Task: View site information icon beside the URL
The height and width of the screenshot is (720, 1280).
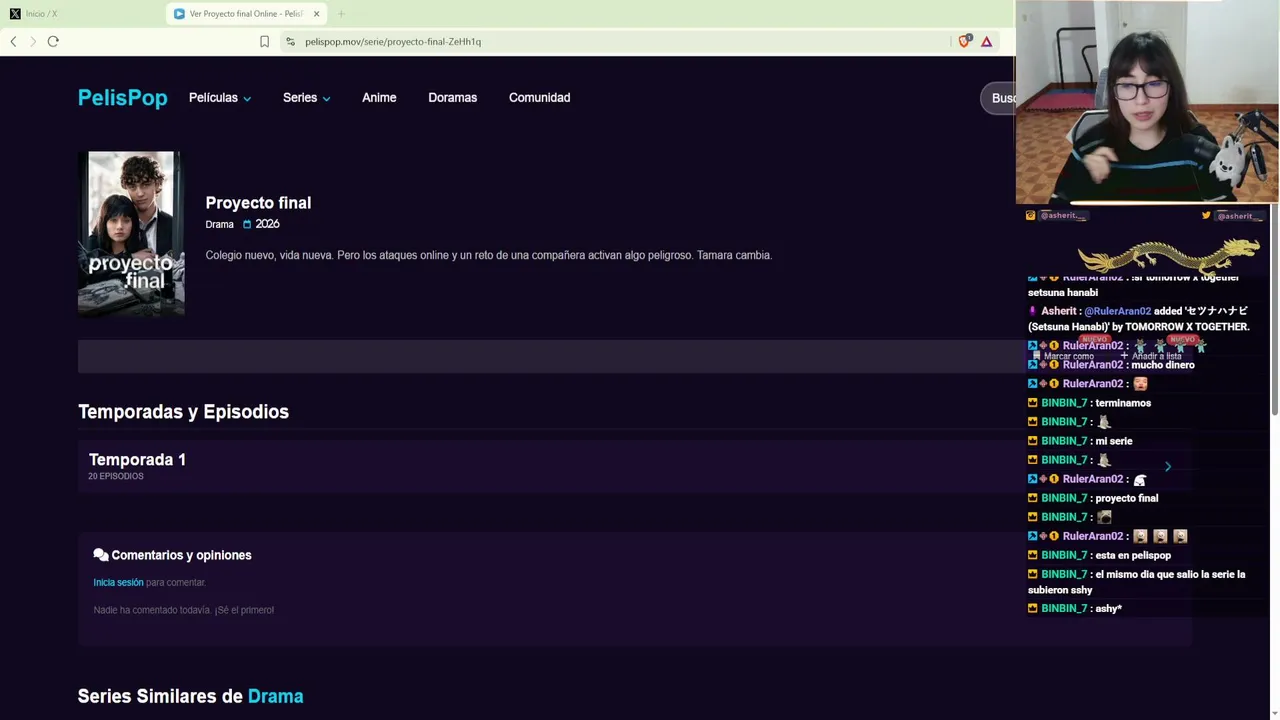Action: pyautogui.click(x=290, y=41)
